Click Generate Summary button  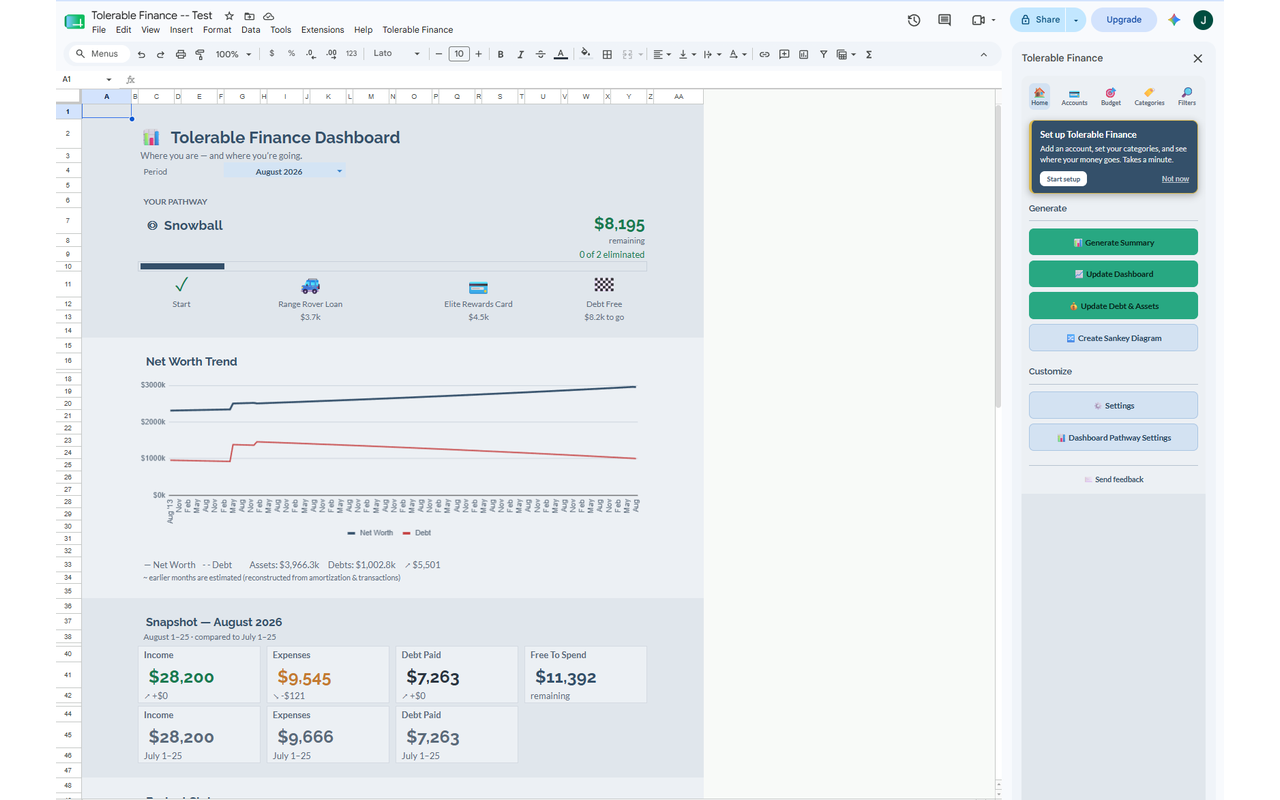tap(1113, 242)
